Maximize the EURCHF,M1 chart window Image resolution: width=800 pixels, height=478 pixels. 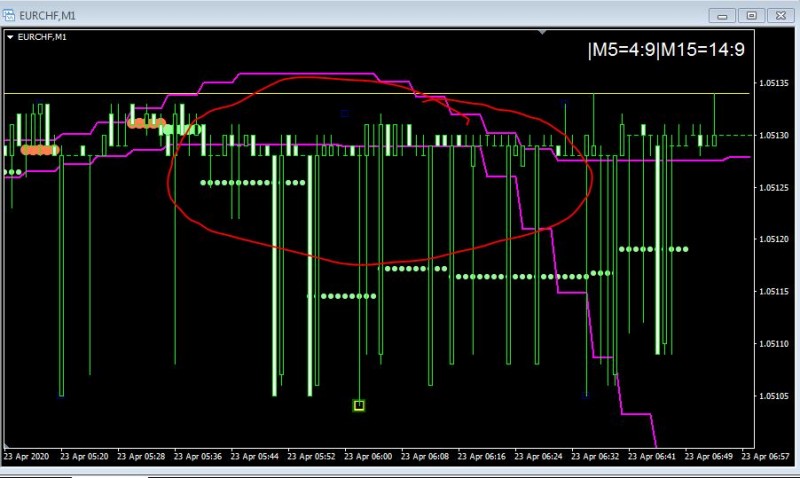[752, 16]
